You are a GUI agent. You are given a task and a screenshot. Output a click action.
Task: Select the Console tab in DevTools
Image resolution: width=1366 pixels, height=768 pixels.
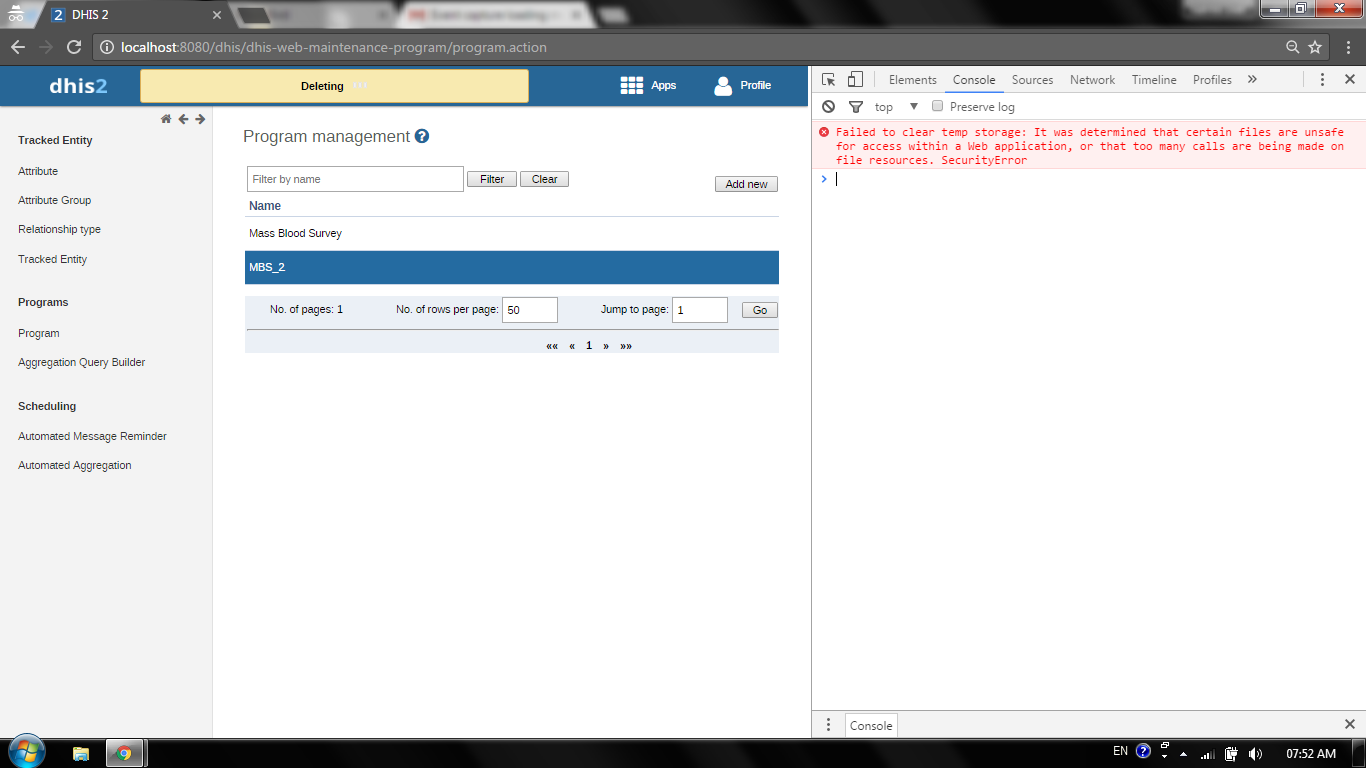coord(974,80)
